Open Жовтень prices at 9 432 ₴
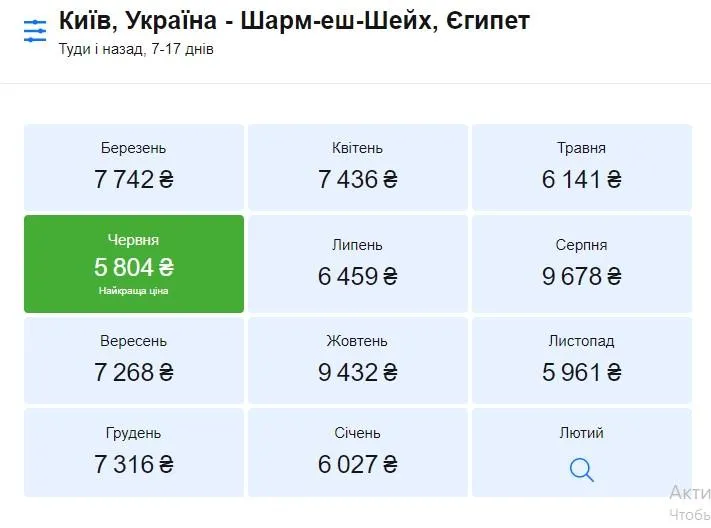711x528 pixels. [358, 360]
